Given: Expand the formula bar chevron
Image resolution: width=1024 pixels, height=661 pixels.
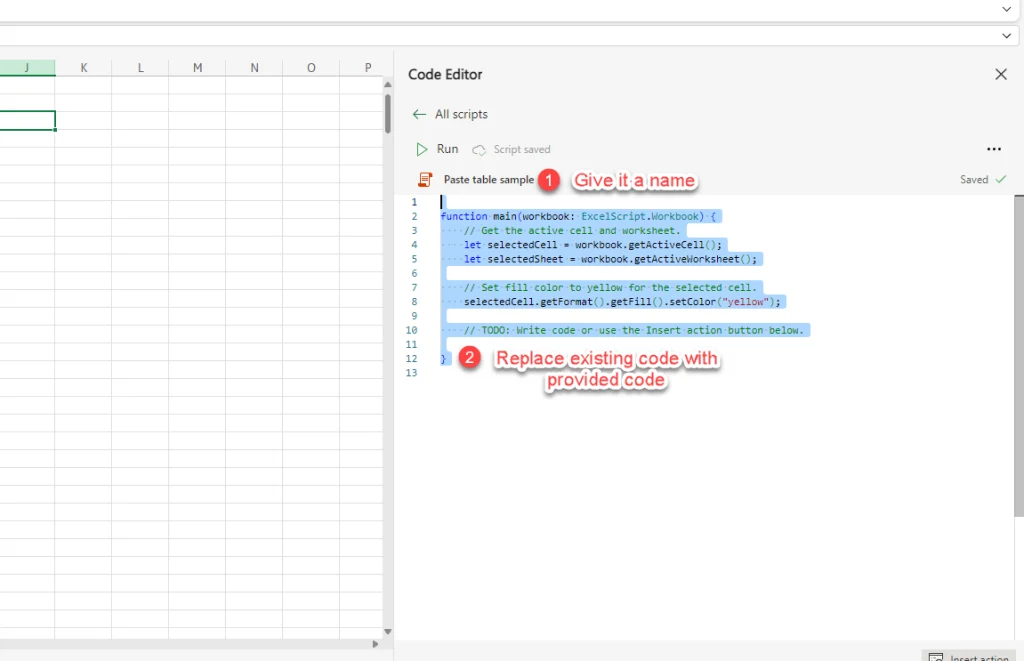Looking at the screenshot, I should (x=1006, y=36).
